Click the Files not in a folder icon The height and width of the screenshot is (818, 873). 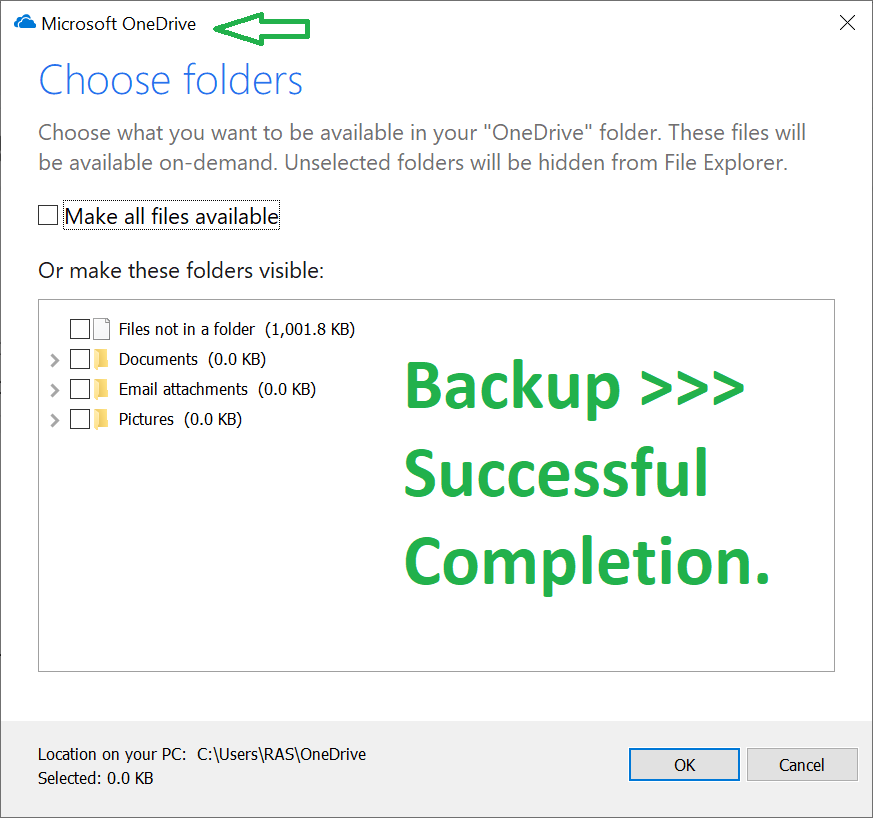pyautogui.click(x=101, y=329)
